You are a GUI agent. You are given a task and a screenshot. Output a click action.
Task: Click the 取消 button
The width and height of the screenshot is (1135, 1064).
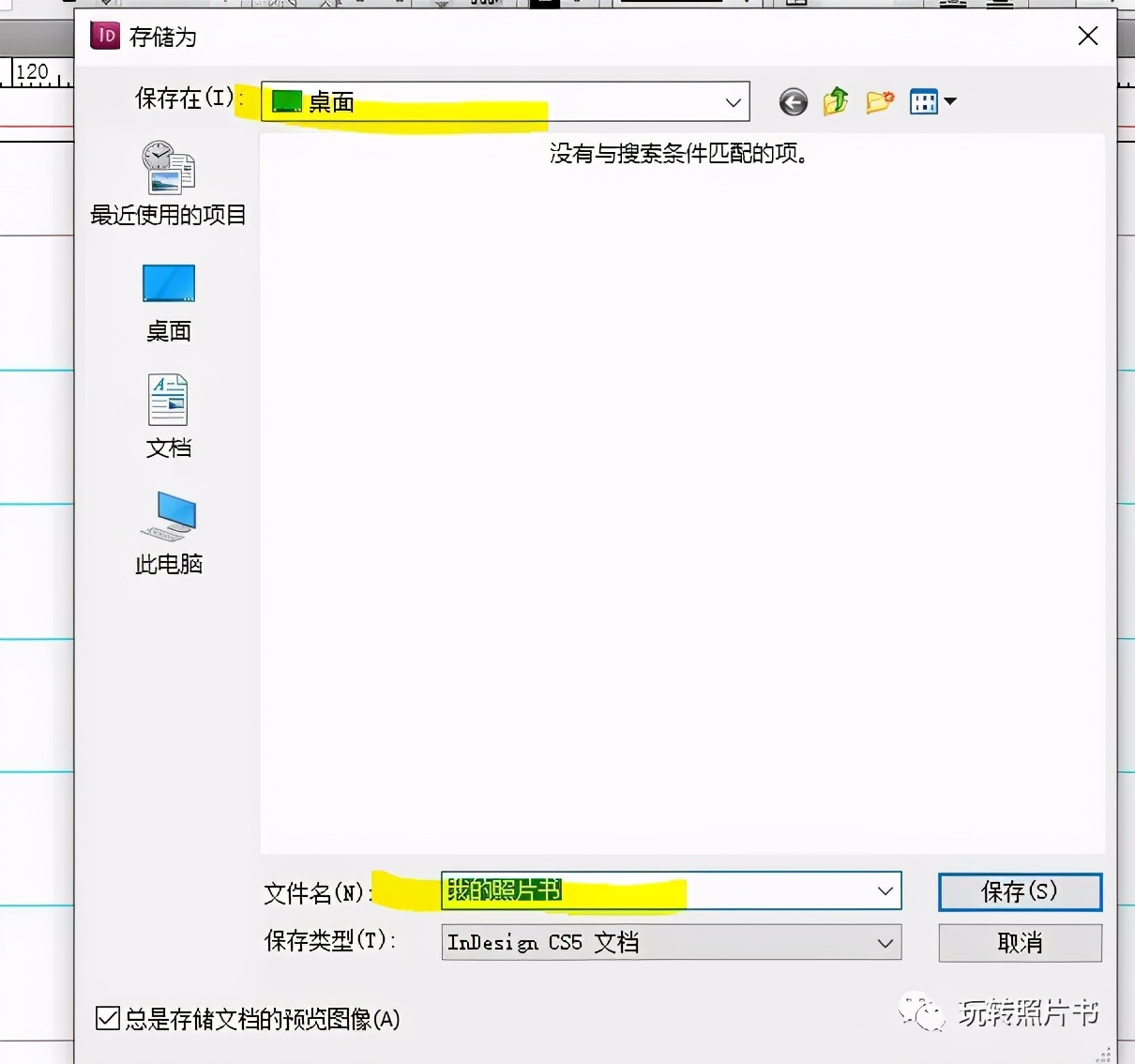1019,943
